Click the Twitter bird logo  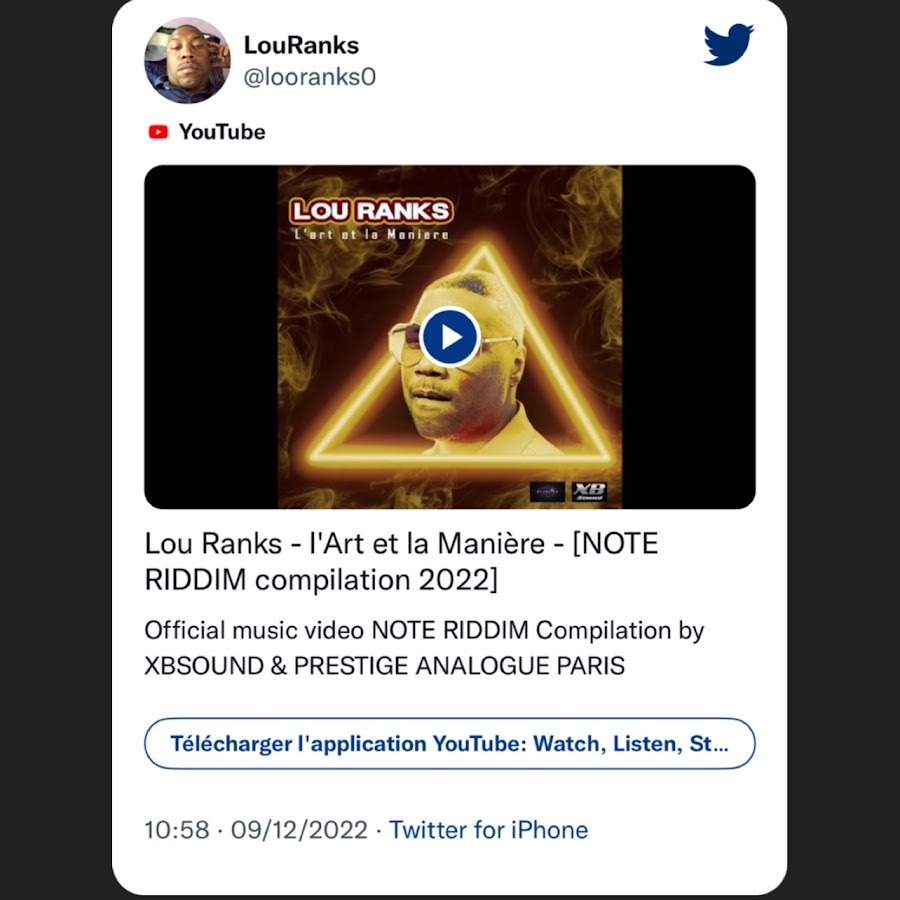coord(728,44)
